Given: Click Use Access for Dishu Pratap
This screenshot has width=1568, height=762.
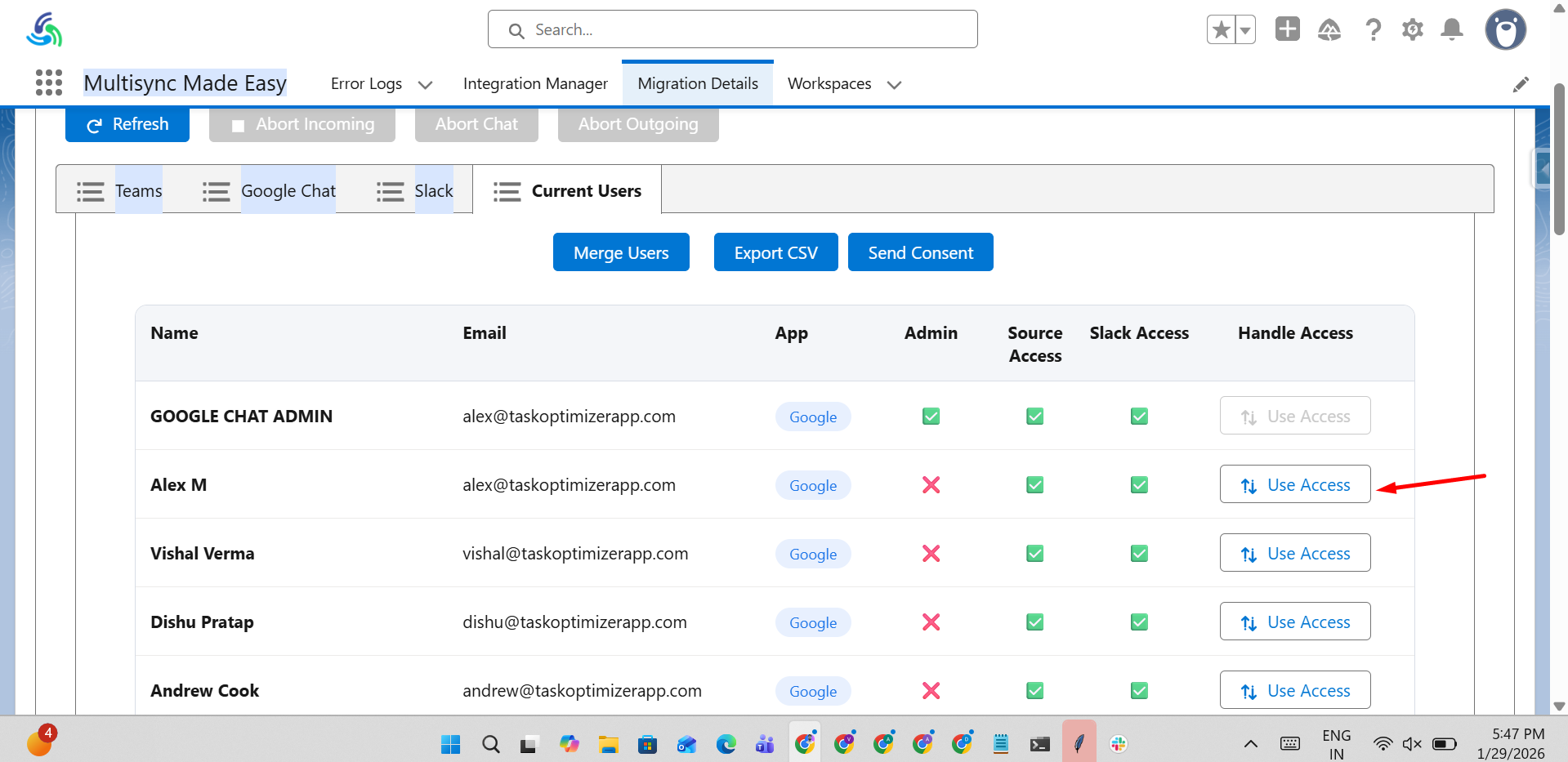Looking at the screenshot, I should pos(1295,622).
